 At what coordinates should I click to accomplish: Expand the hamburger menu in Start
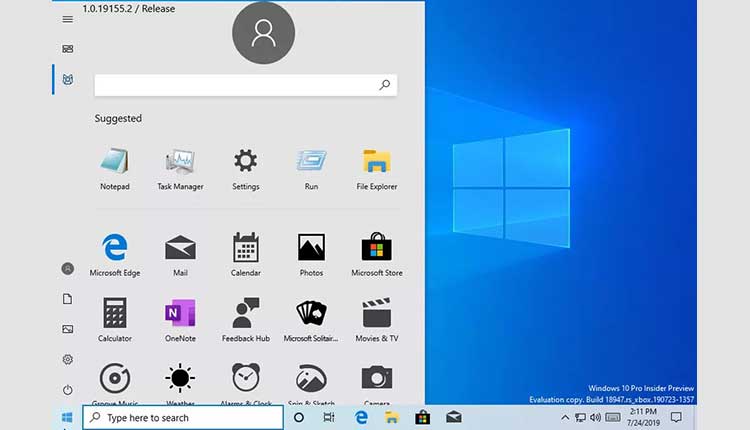[68, 19]
